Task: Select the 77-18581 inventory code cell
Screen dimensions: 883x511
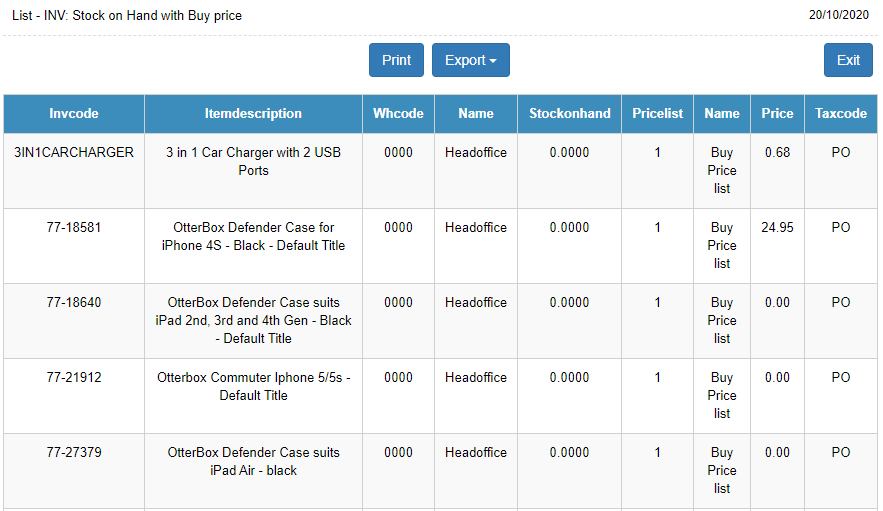Action: (x=74, y=228)
